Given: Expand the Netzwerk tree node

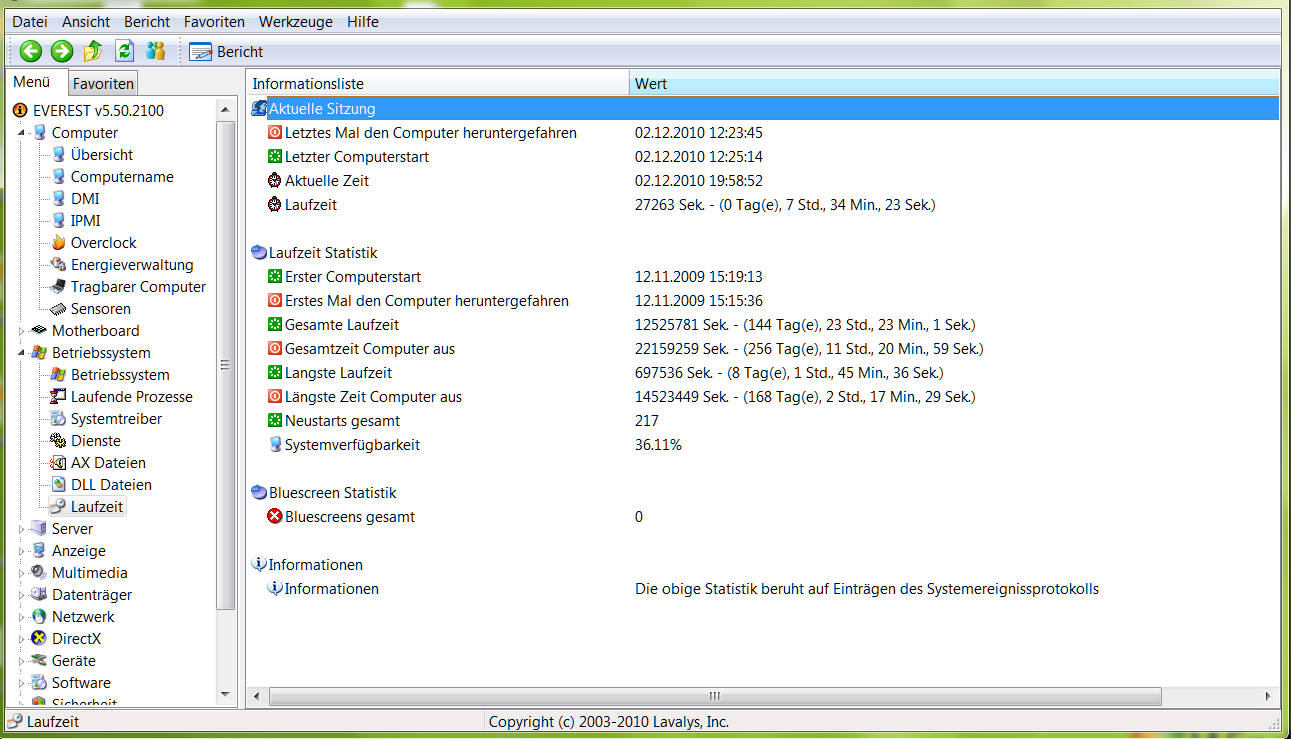Looking at the screenshot, I should [22, 617].
